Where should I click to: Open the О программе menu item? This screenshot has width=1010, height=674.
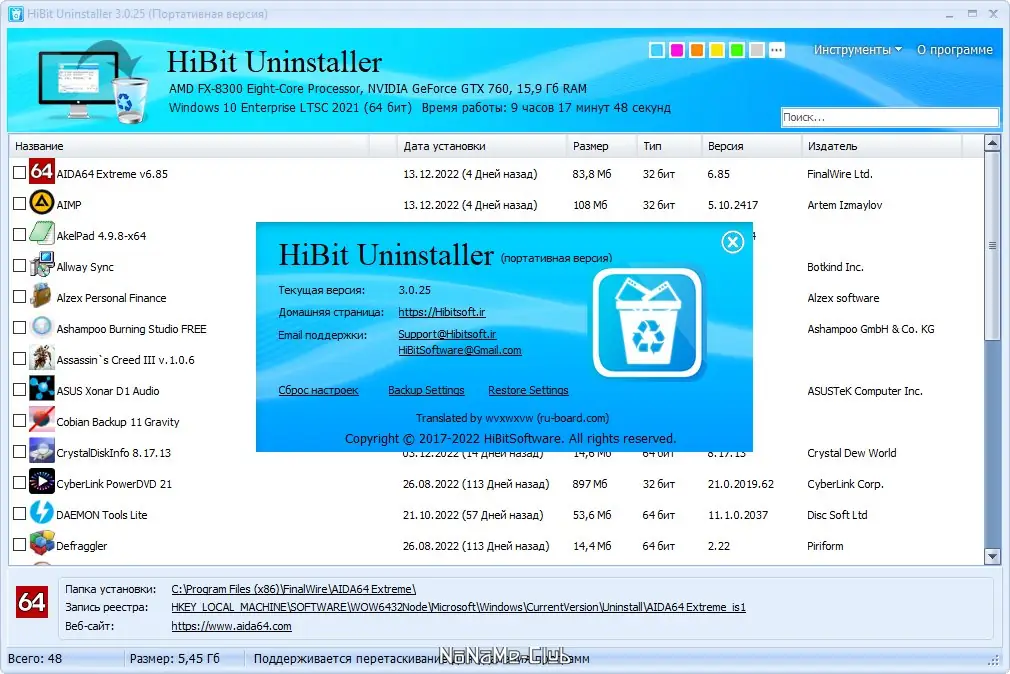click(955, 50)
